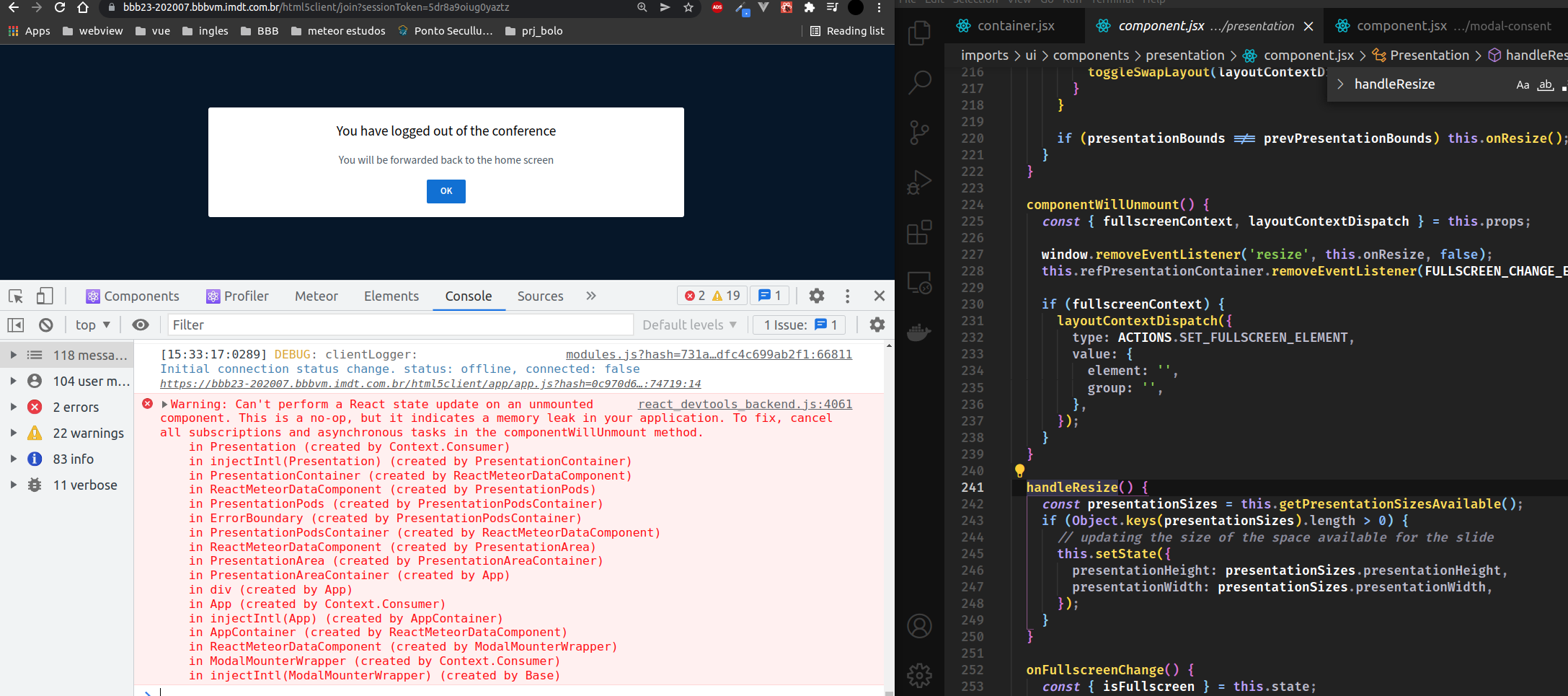Open Accounts icon in VS Code

919,626
